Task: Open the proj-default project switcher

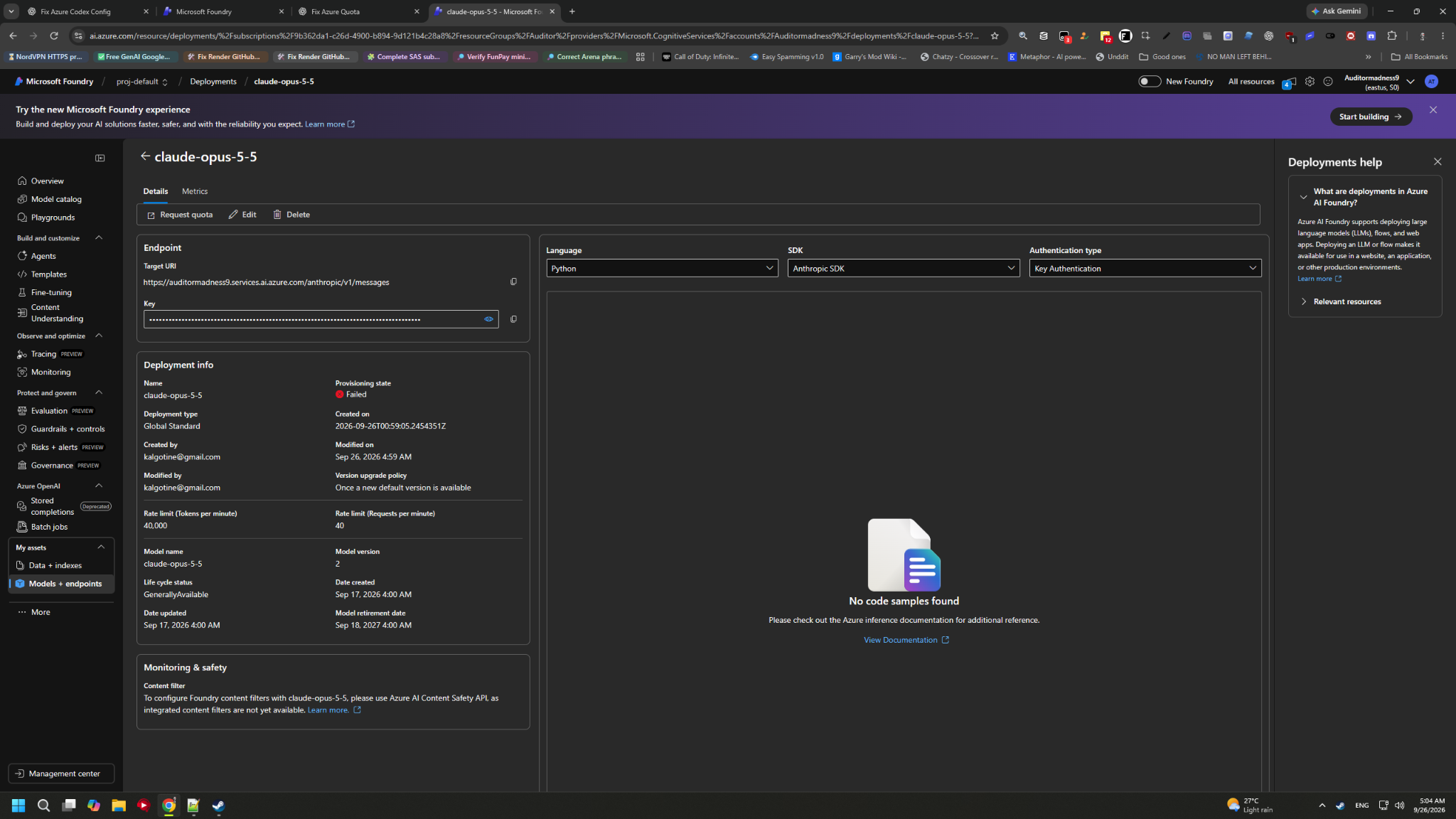Action: pos(142,82)
